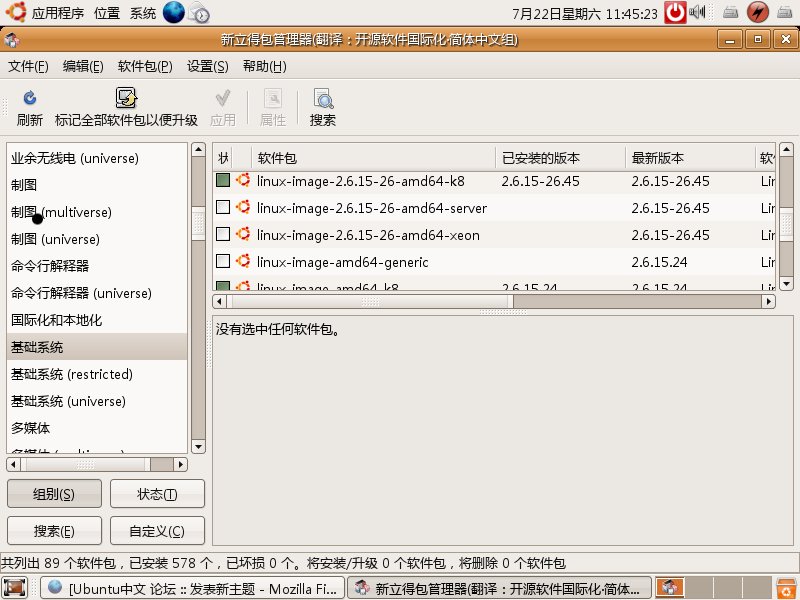Click the 属性 properties toolbar icon

pos(273,97)
